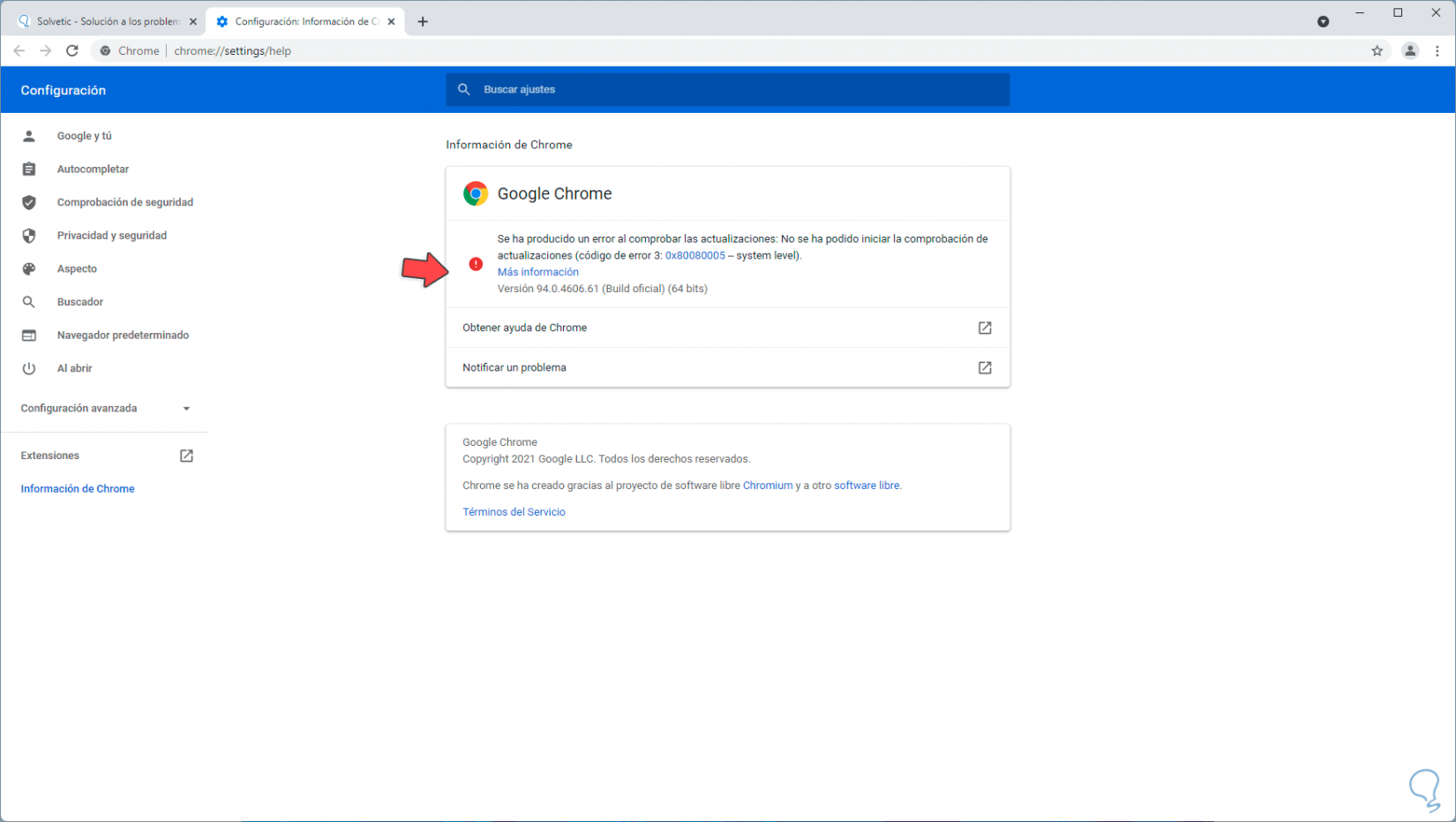Select the Configuración: Información de Chrome tab
The height and width of the screenshot is (822, 1456).
click(305, 21)
